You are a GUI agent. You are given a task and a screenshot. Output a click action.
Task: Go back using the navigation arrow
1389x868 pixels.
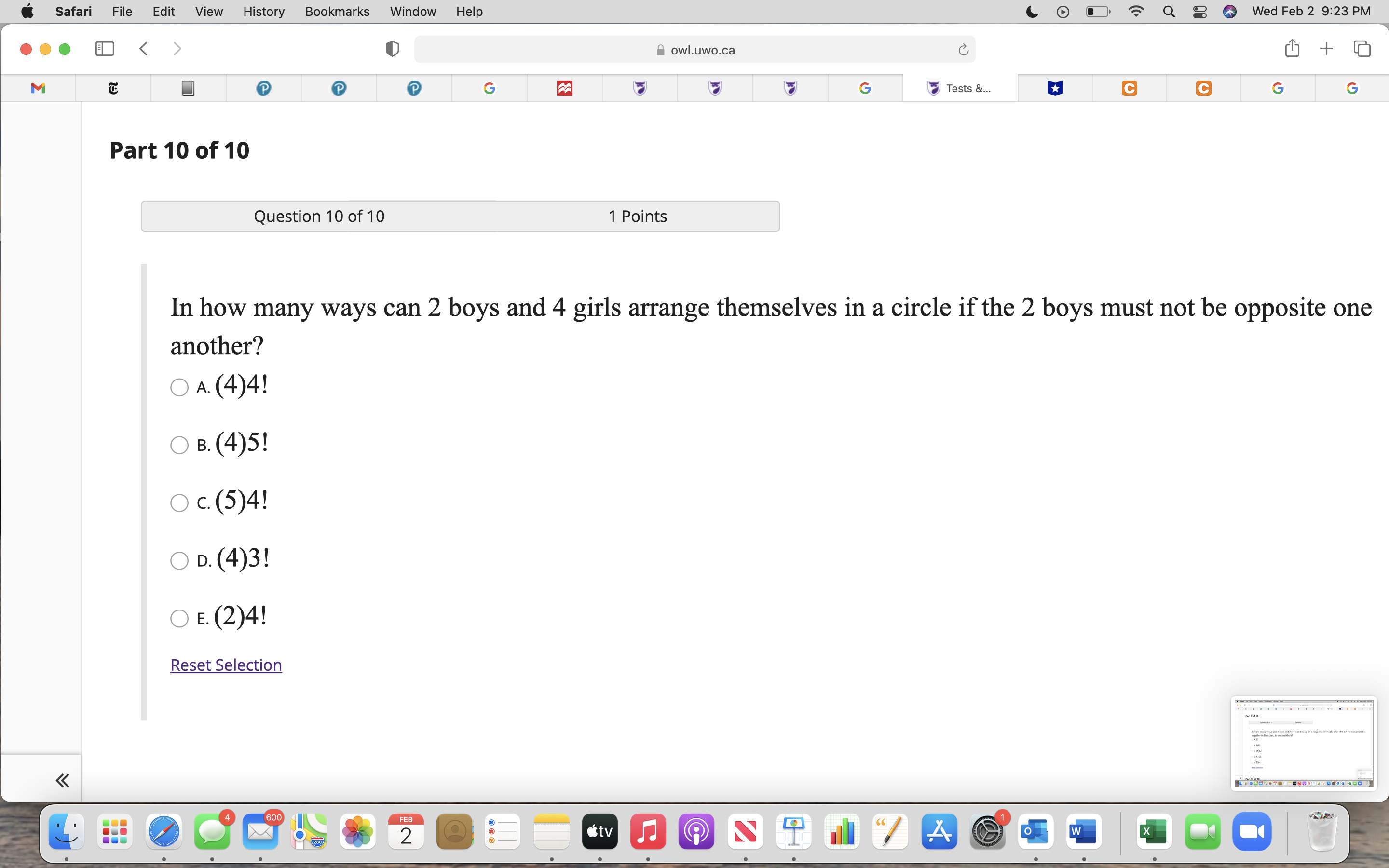click(143, 49)
